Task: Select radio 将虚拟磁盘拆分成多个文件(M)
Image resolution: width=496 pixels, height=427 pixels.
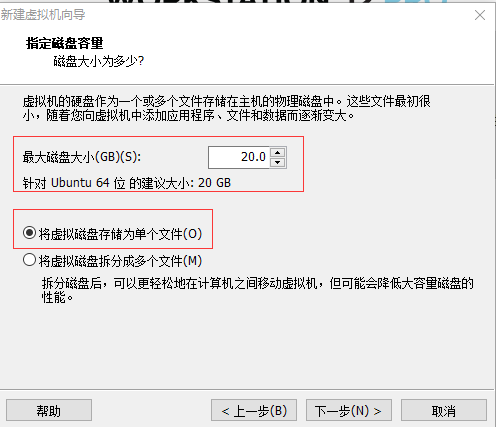Action: point(29,260)
